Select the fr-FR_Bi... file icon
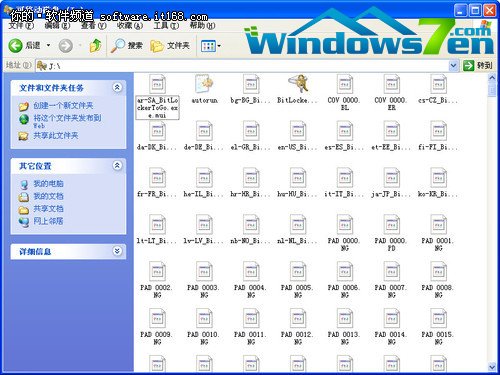This screenshot has height=375, width=500. [x=157, y=178]
